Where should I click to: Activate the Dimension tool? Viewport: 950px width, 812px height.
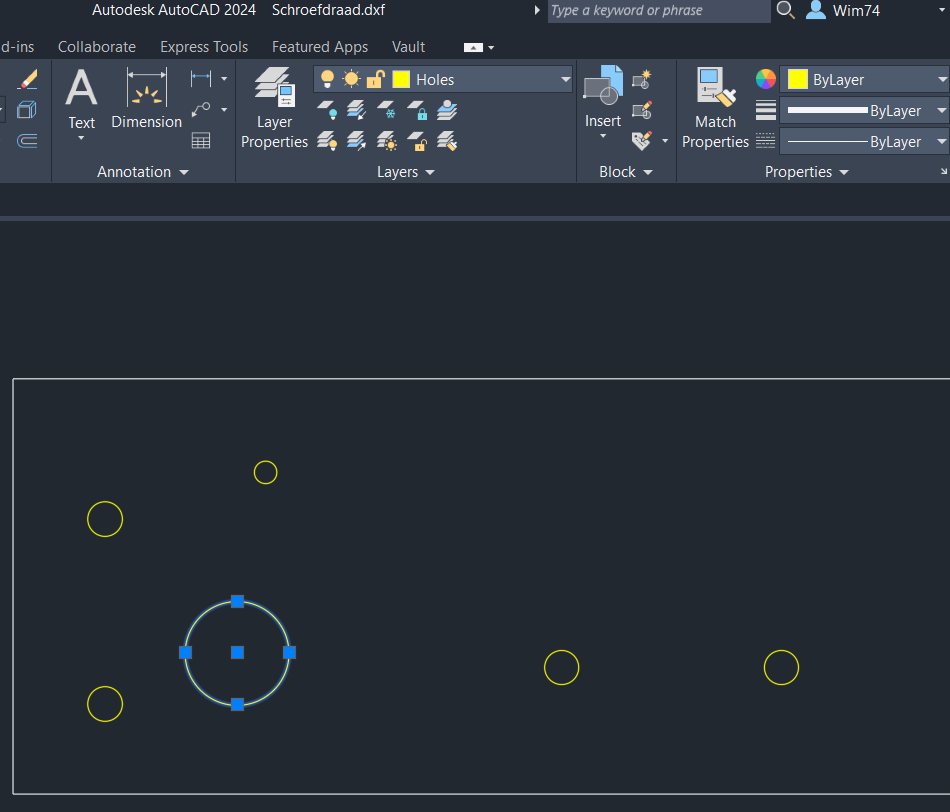[147, 99]
